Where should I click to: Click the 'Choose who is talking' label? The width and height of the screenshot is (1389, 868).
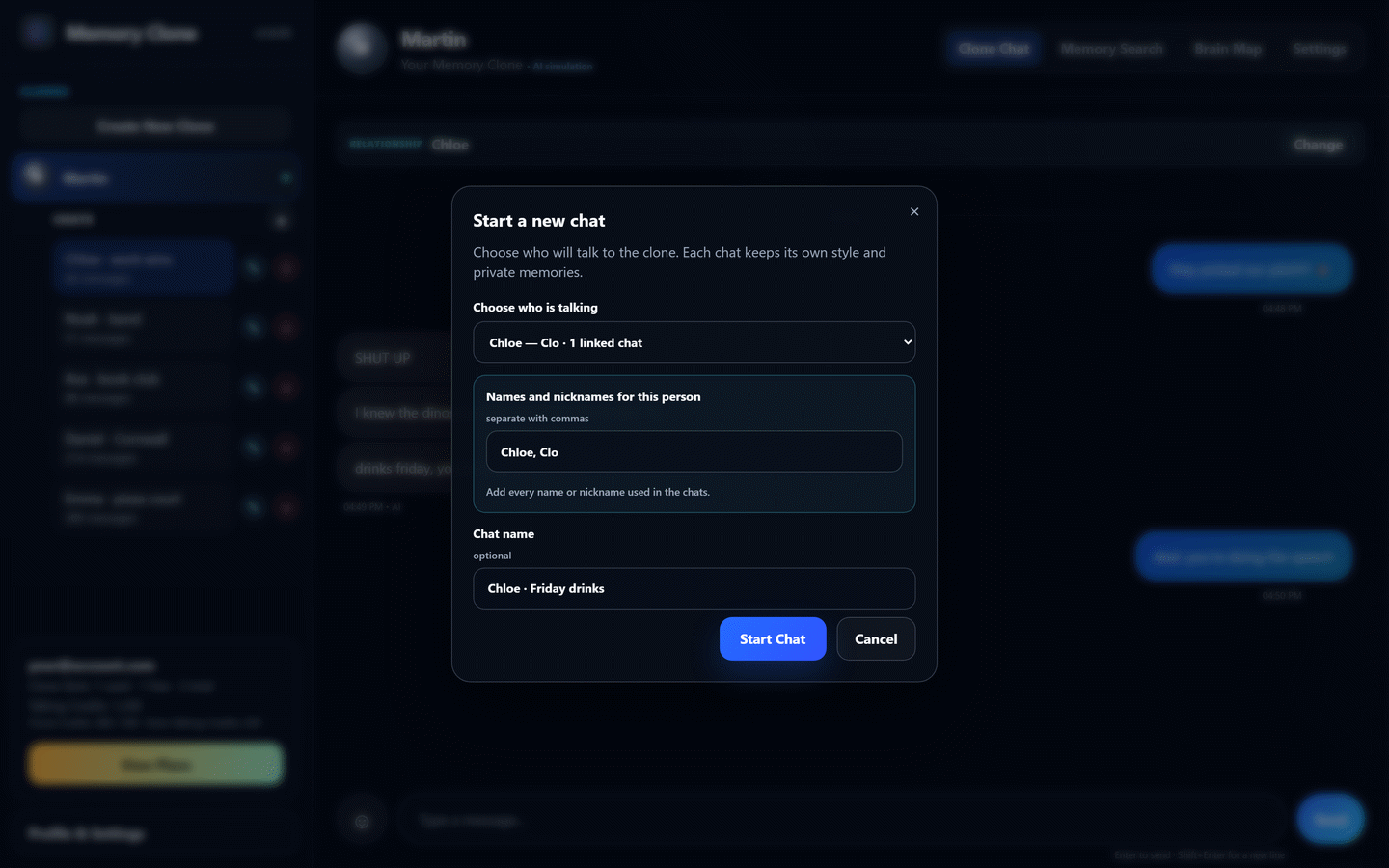[535, 308]
